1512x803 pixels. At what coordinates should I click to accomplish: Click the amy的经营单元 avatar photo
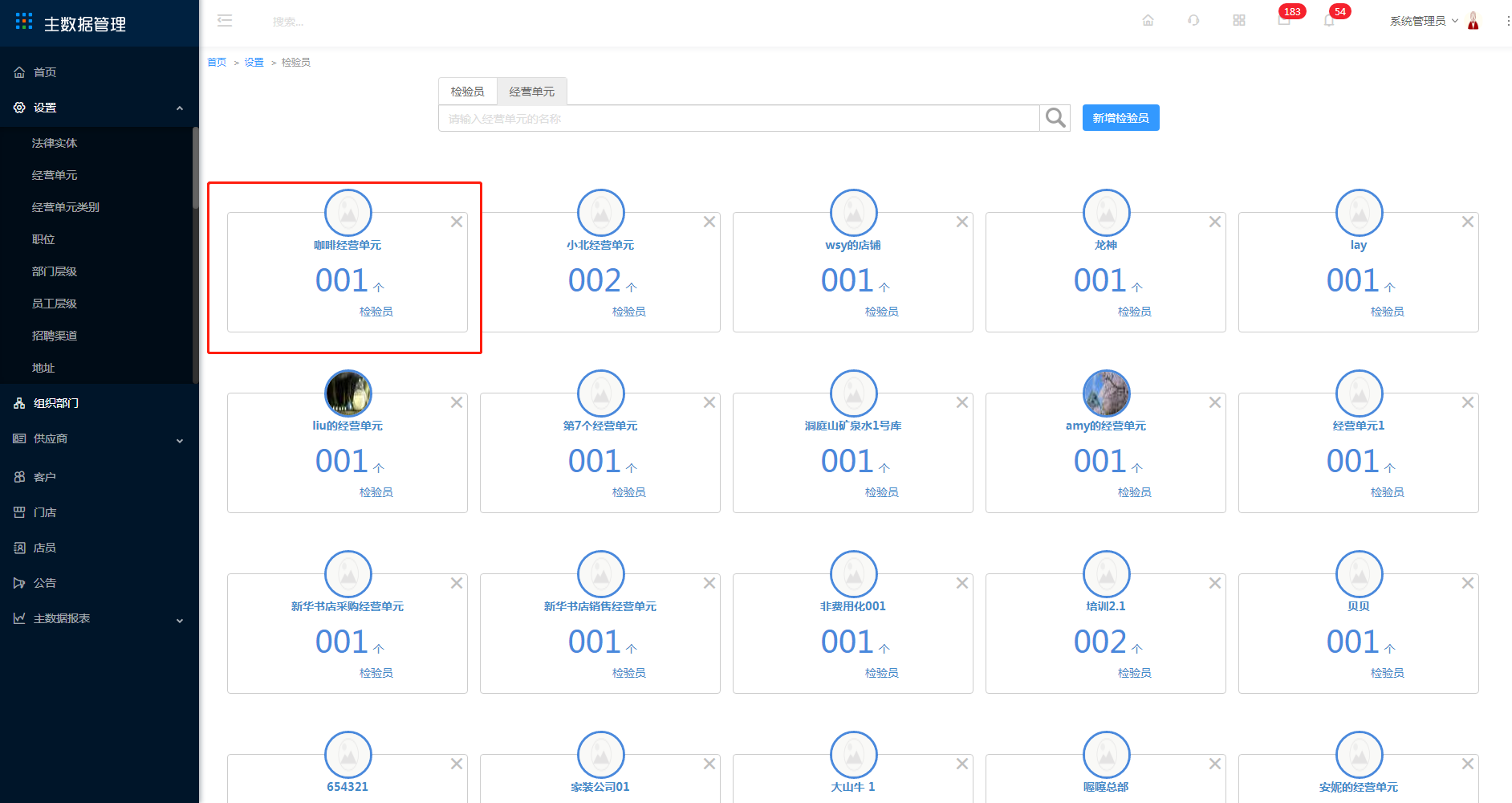click(x=1107, y=393)
